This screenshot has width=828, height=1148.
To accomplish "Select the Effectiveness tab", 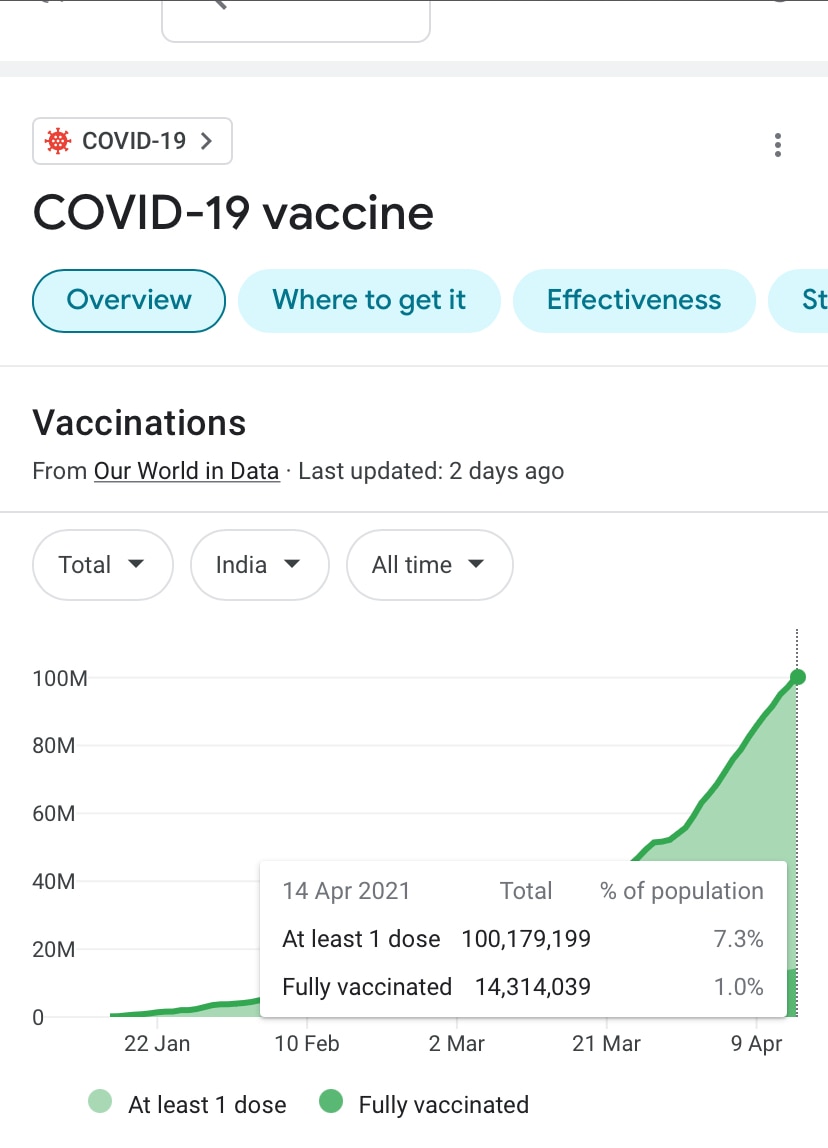I will click(633, 300).
